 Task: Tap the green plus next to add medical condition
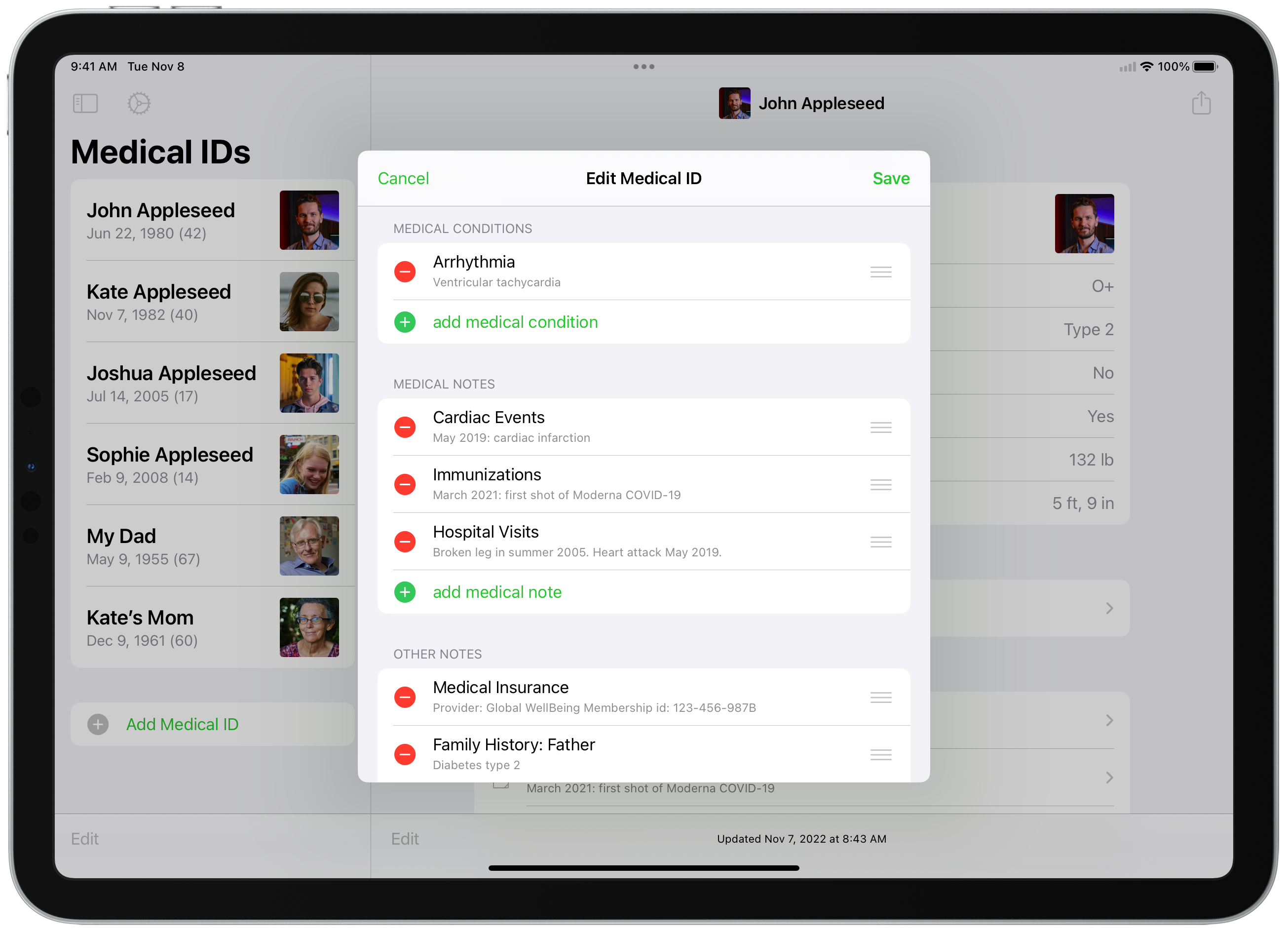(404, 322)
